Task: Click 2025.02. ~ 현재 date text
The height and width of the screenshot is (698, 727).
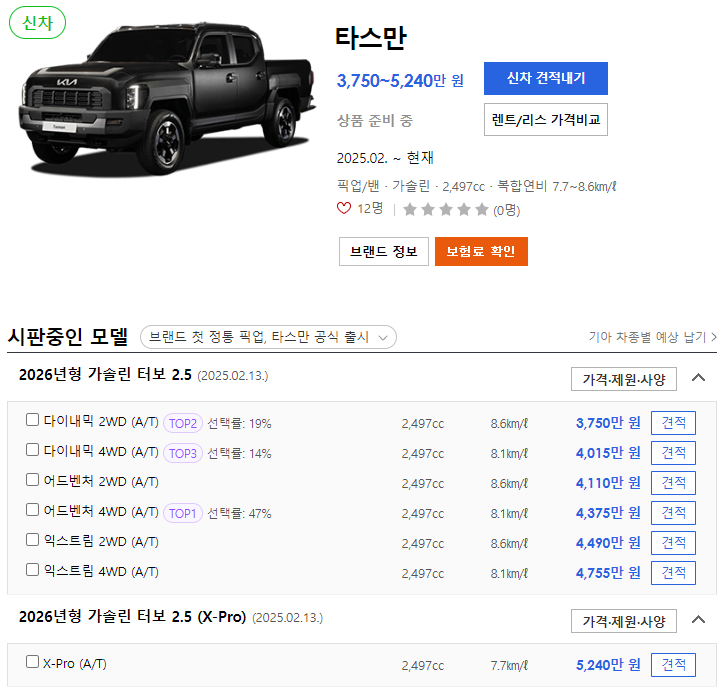Action: (385, 158)
